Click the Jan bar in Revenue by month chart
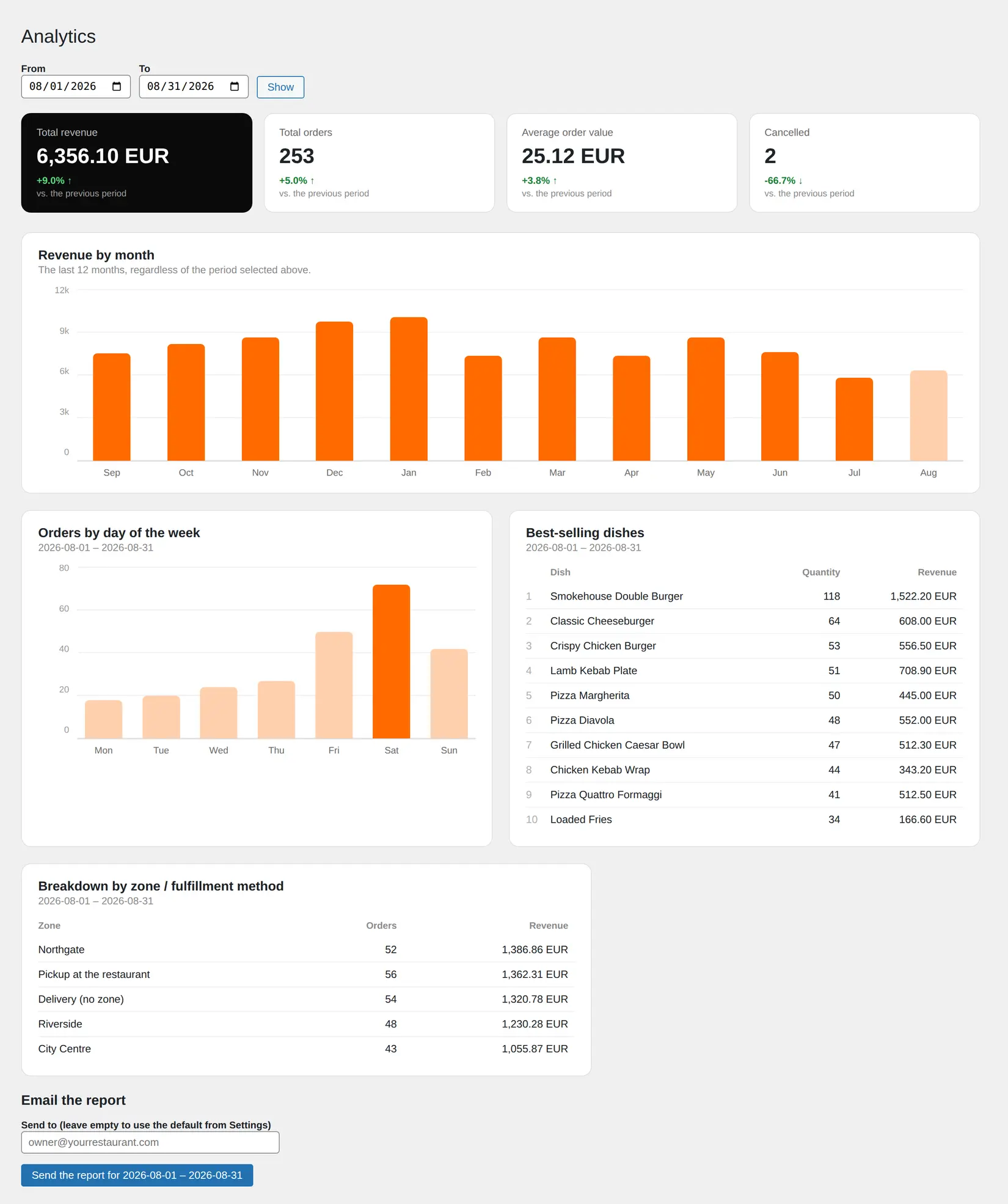Viewport: 1008px width, 1204px height. [409, 389]
